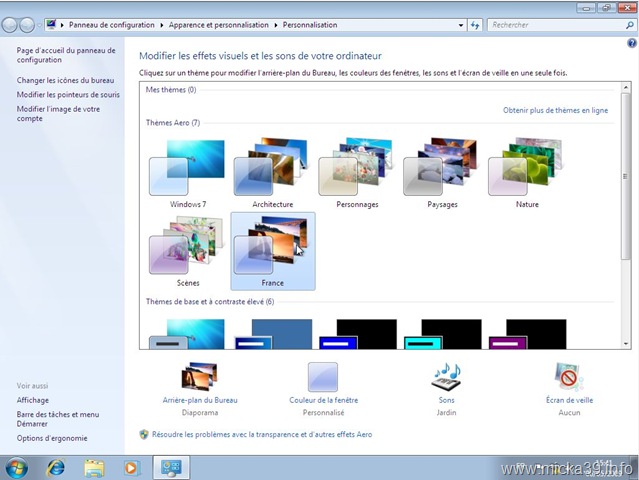Click the search magnifier icon
Image resolution: width=639 pixels, height=480 pixels.
tap(630, 25)
